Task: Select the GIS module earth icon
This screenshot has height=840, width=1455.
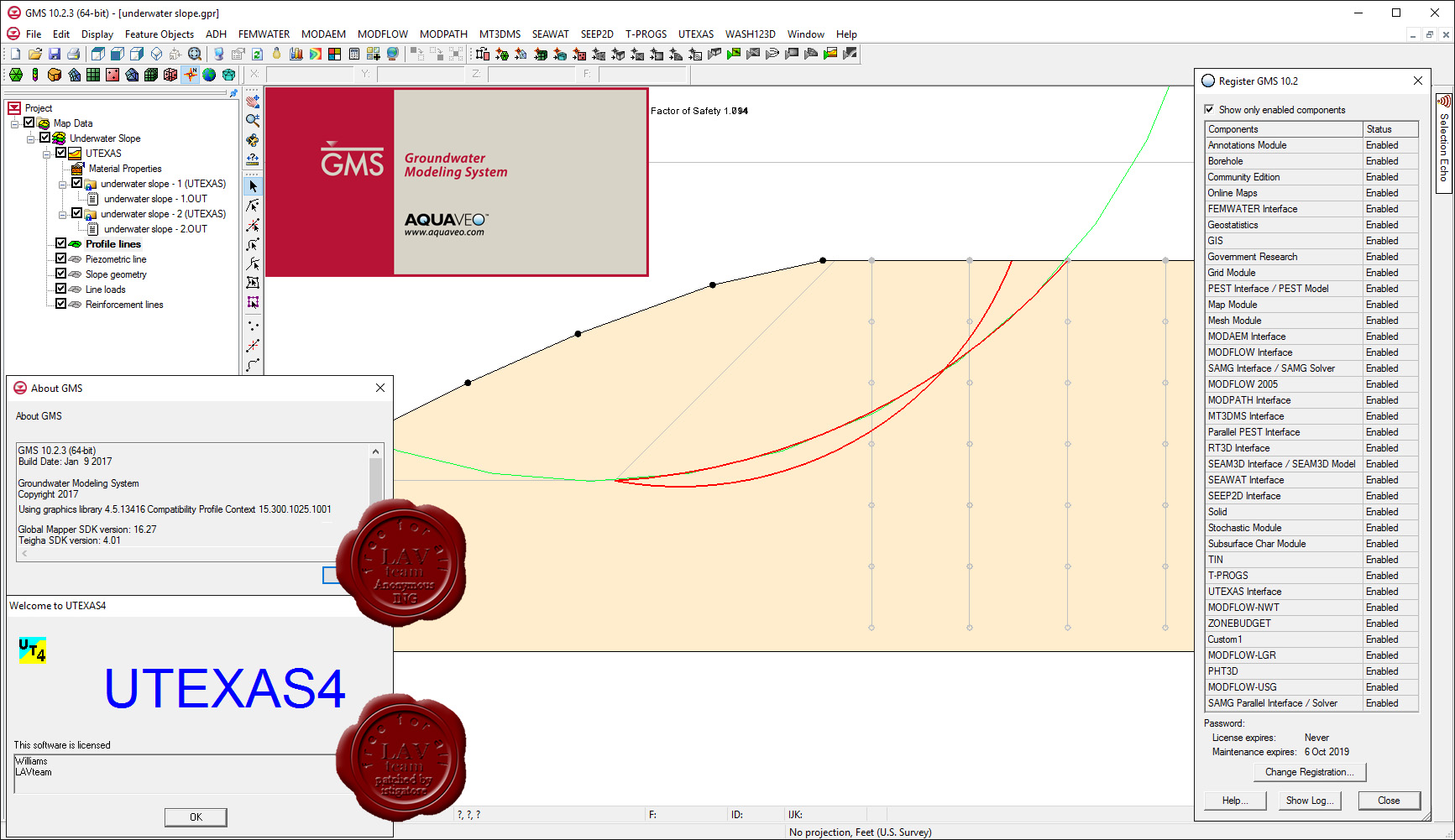Action: point(209,75)
